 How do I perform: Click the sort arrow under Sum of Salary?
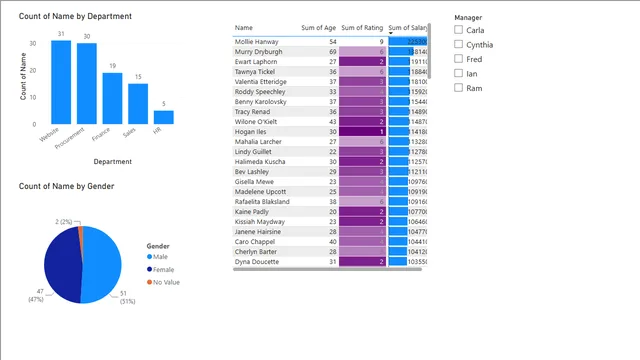pyautogui.click(x=391, y=33)
